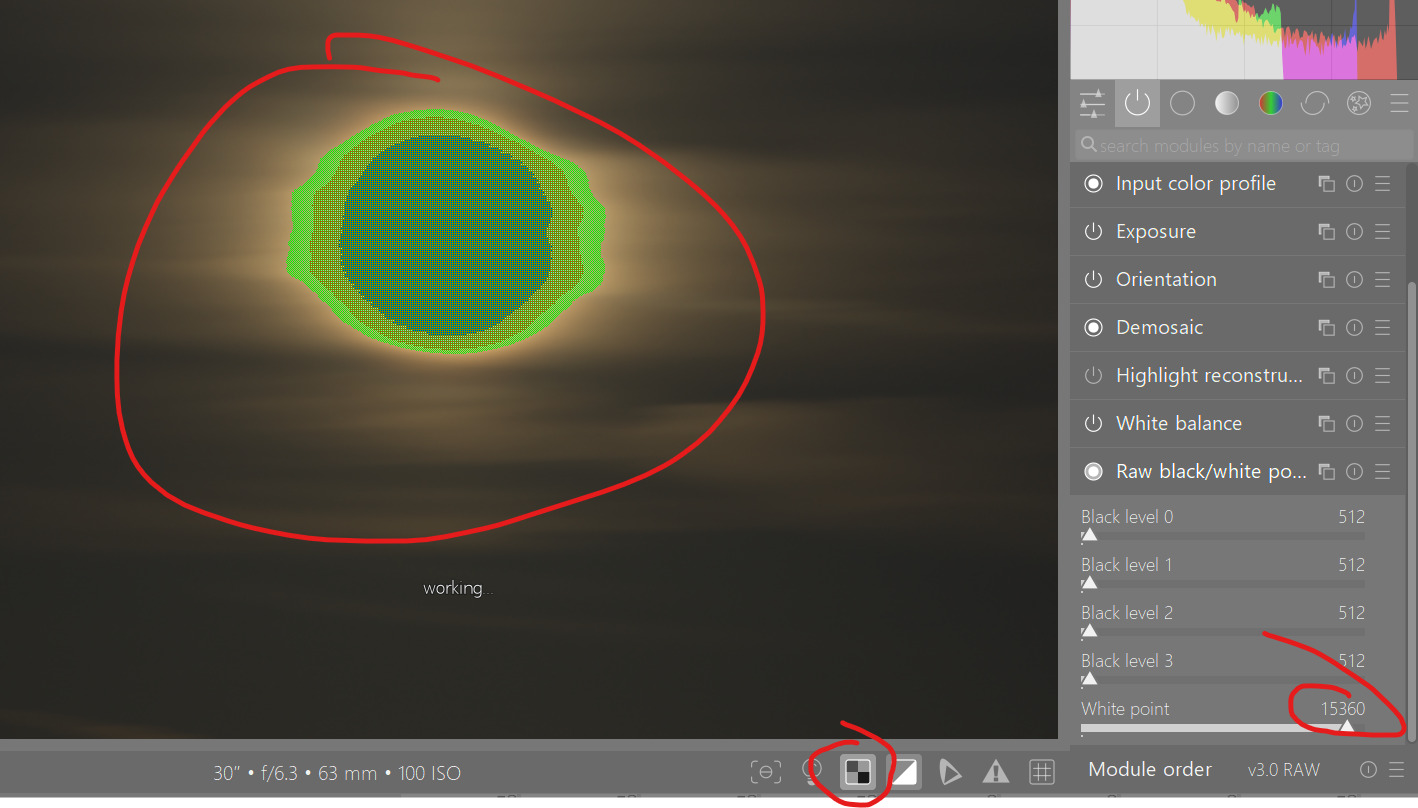This screenshot has height=808, width=1418.
Task: Enable the White balance module
Action: [1094, 424]
